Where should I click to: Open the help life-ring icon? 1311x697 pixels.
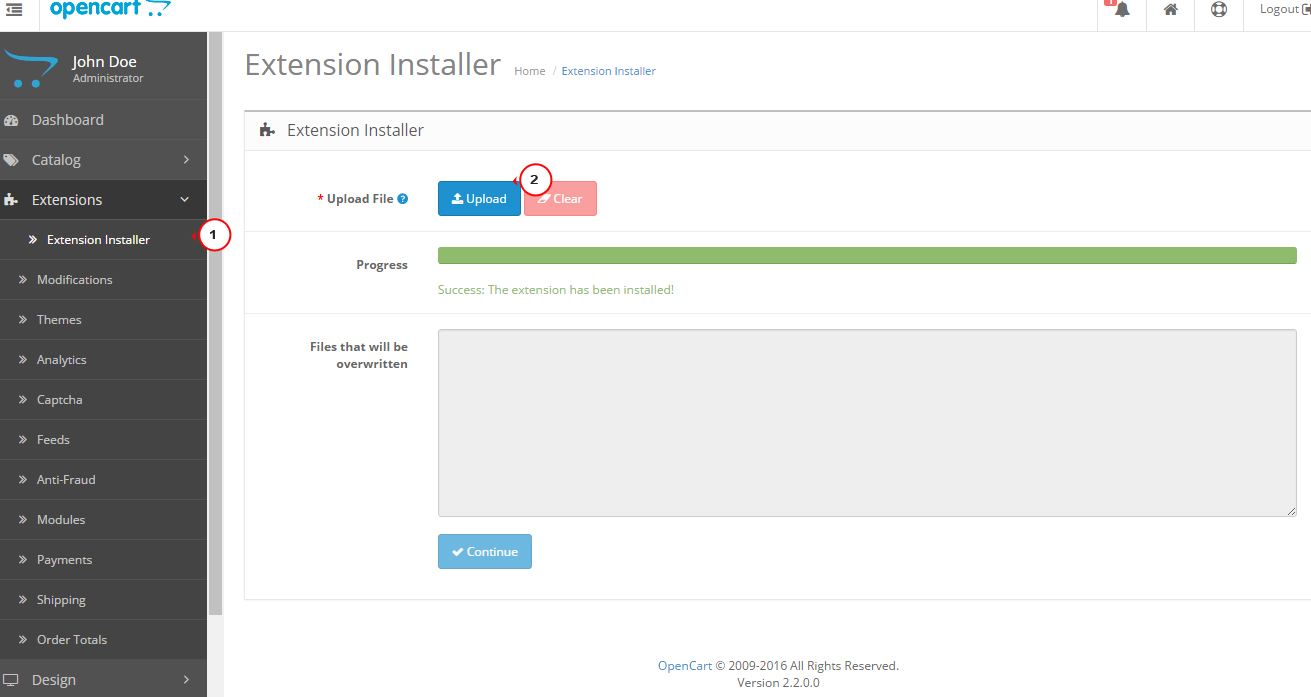pos(1218,10)
